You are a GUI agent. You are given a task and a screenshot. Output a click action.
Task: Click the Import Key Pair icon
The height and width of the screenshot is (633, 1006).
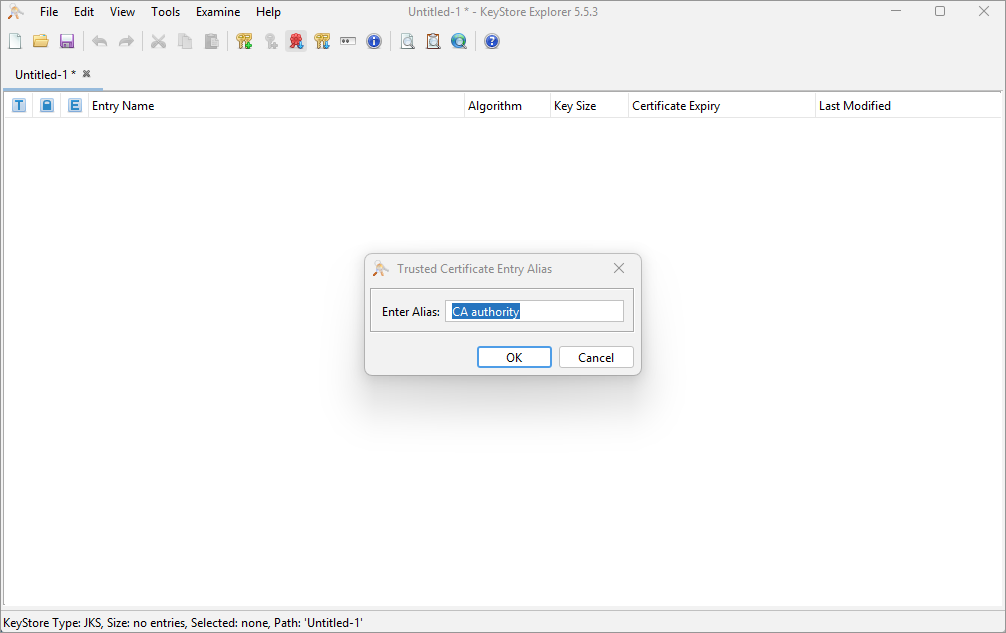[322, 41]
